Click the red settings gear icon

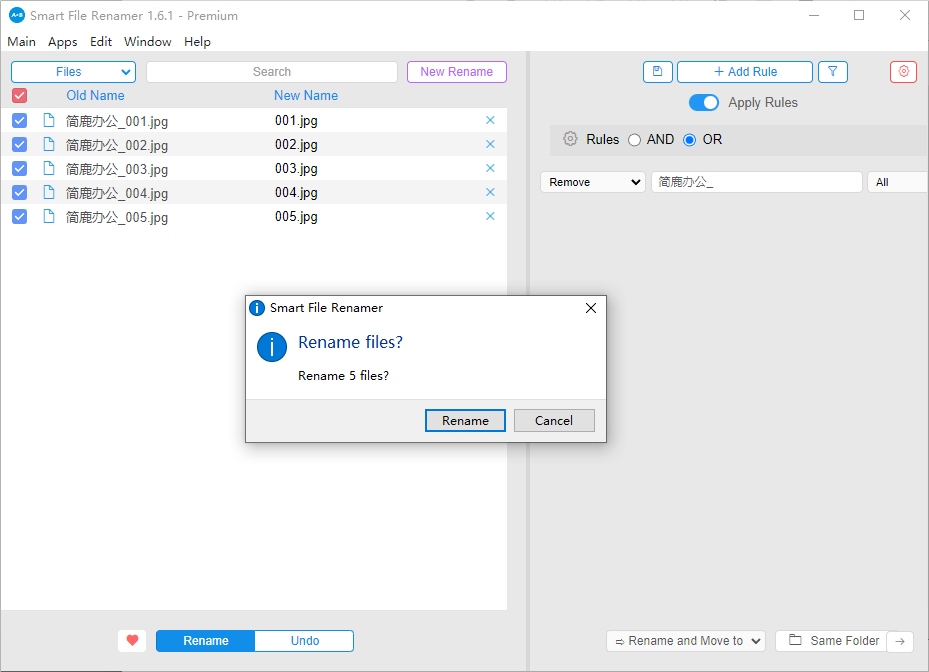(x=903, y=72)
